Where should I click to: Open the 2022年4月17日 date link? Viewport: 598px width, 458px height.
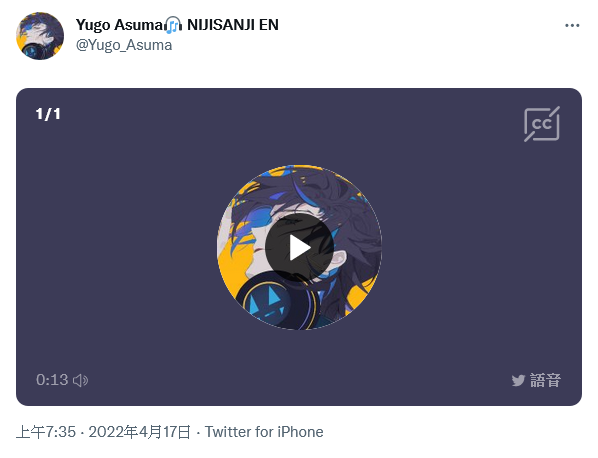[140, 432]
